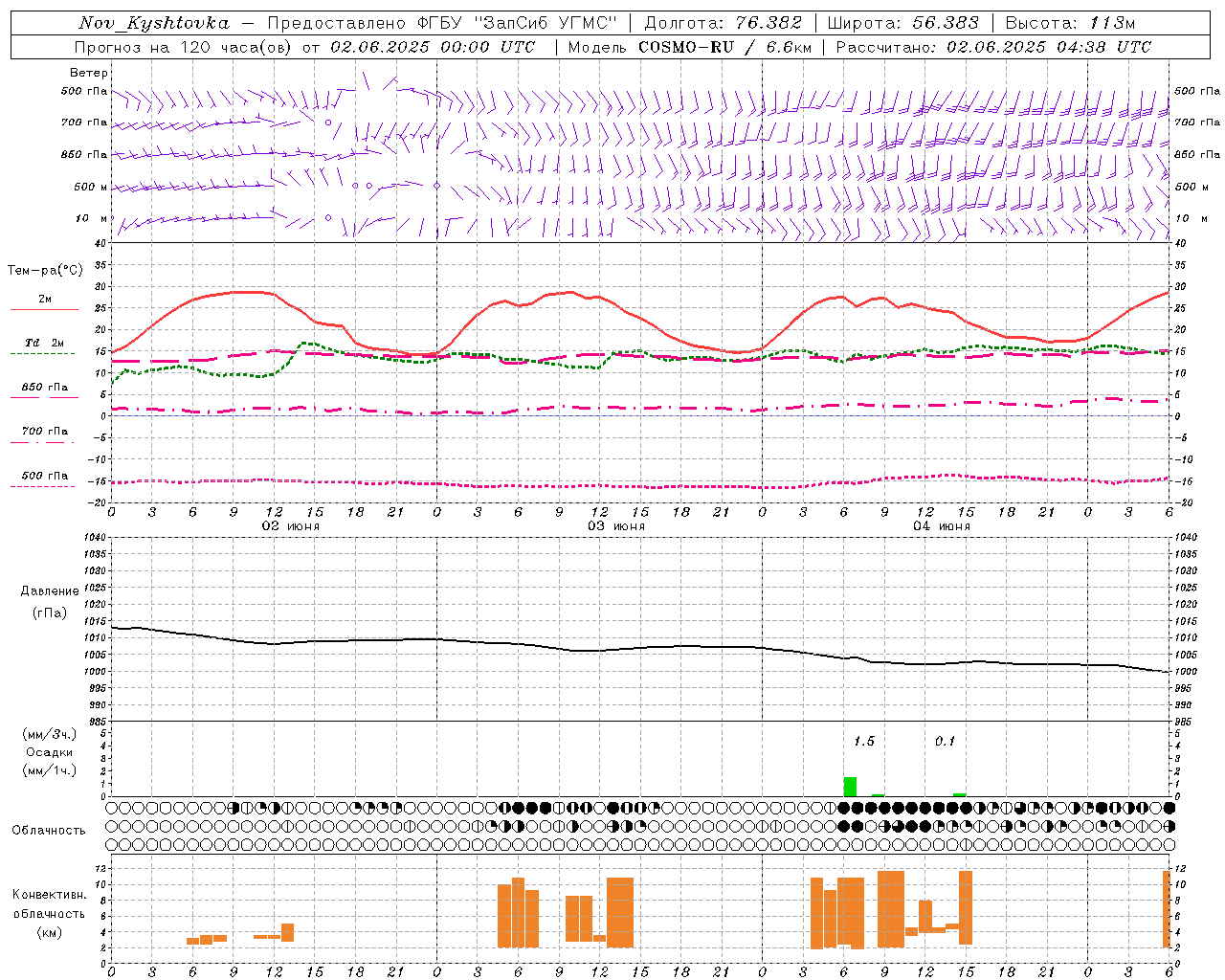The width and height of the screenshot is (1225, 980).
Task: Click the 985 tick on left pressure axis
Action: 96,722
